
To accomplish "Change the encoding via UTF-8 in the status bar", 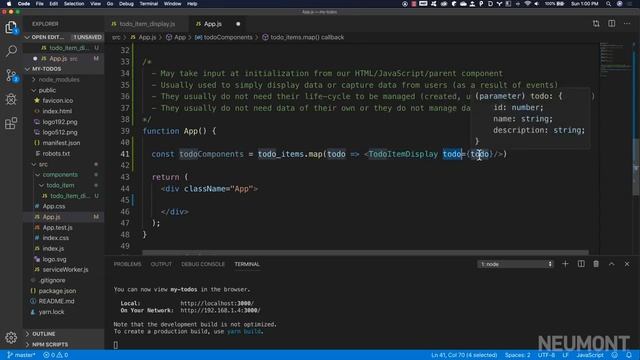I will (546, 355).
